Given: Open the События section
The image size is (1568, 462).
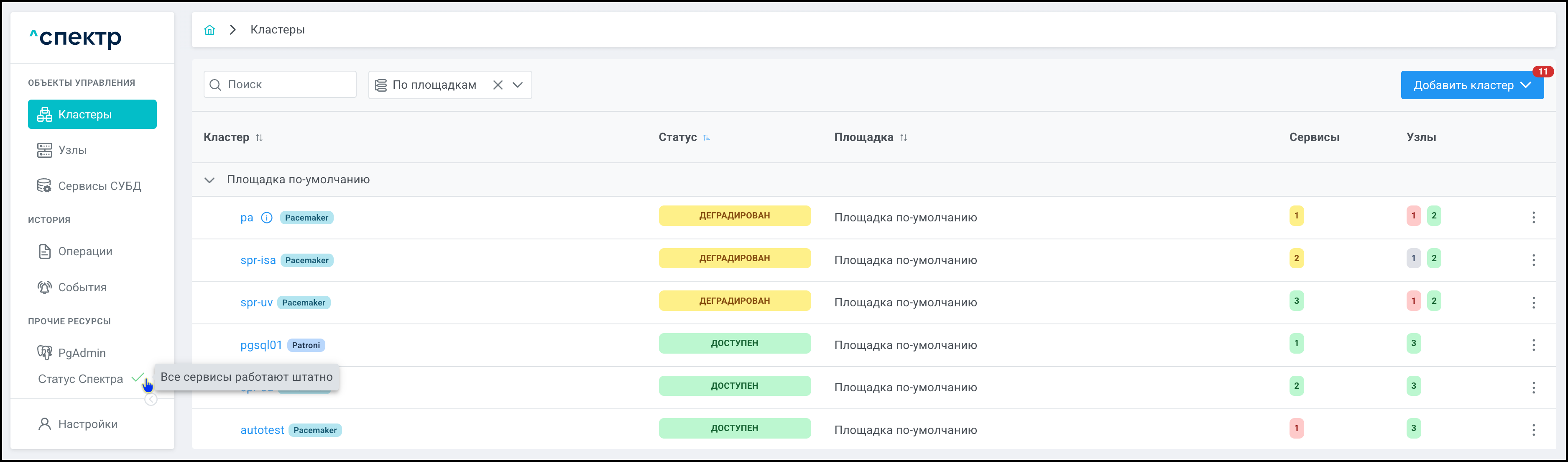Looking at the screenshot, I should [82, 287].
